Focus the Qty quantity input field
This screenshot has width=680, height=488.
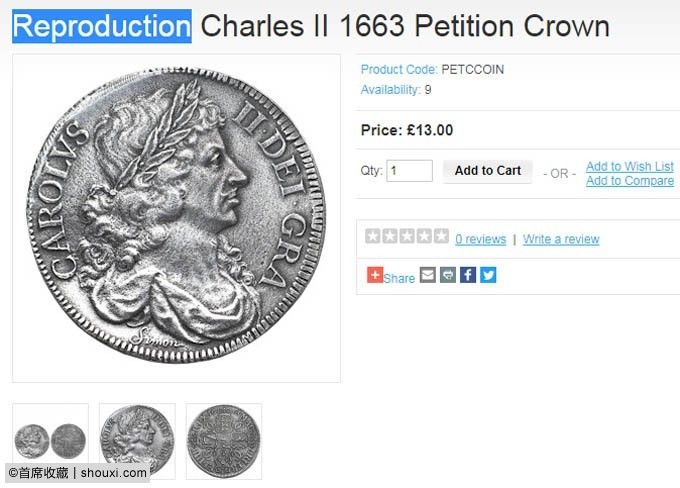[x=409, y=171]
